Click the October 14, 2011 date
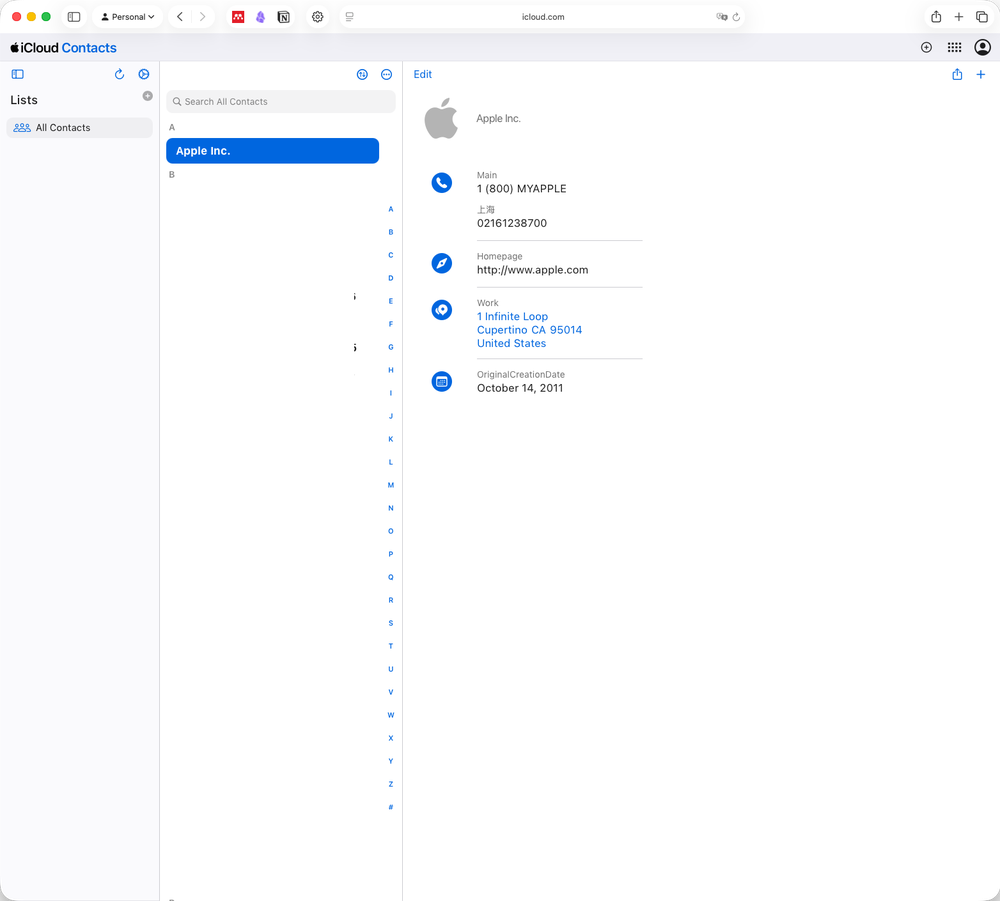This screenshot has height=901, width=1000. (x=520, y=388)
